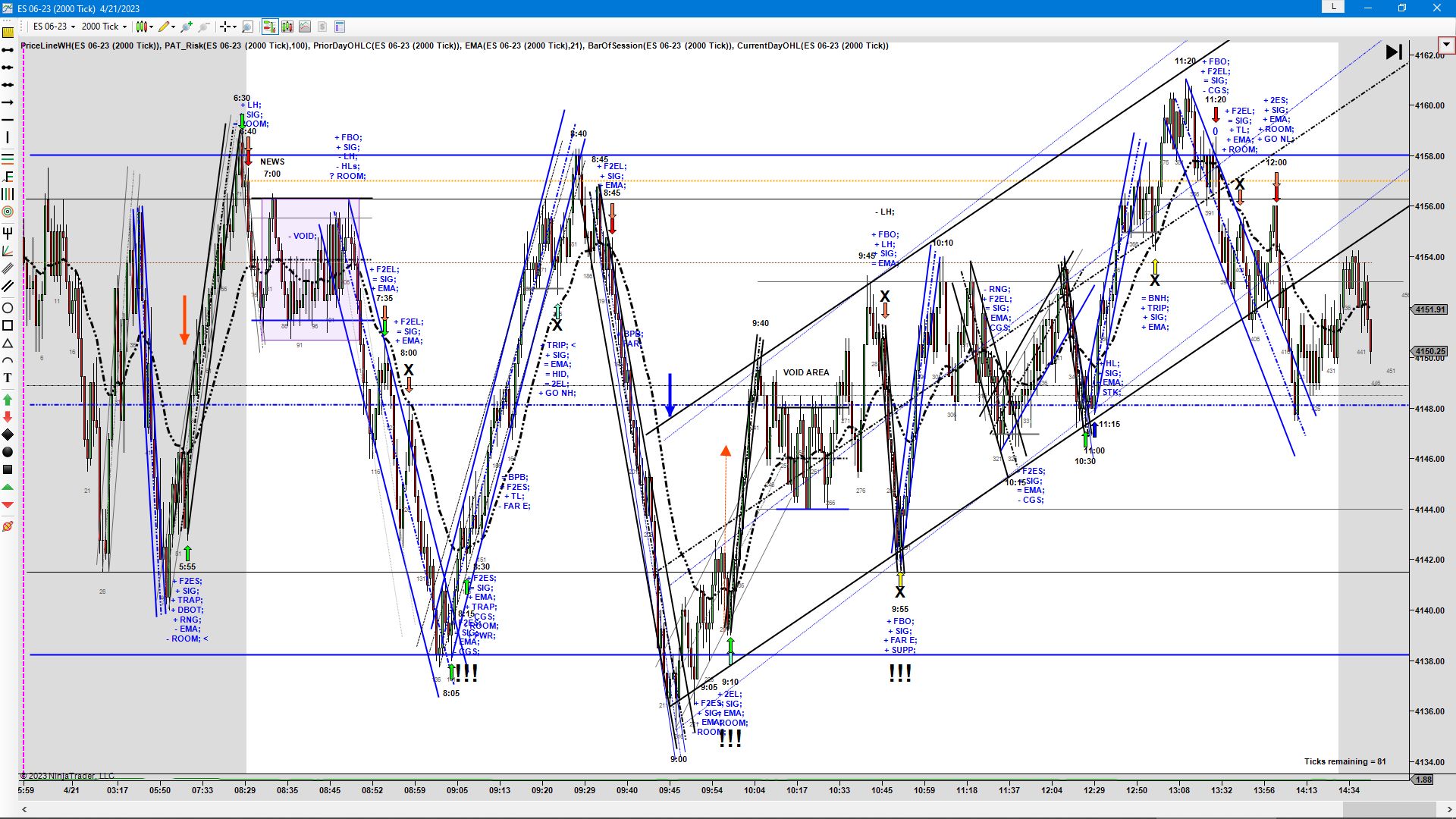The width and height of the screenshot is (1456, 819).
Task: Select the Fibonacci retracements tool
Action: click(x=8, y=158)
